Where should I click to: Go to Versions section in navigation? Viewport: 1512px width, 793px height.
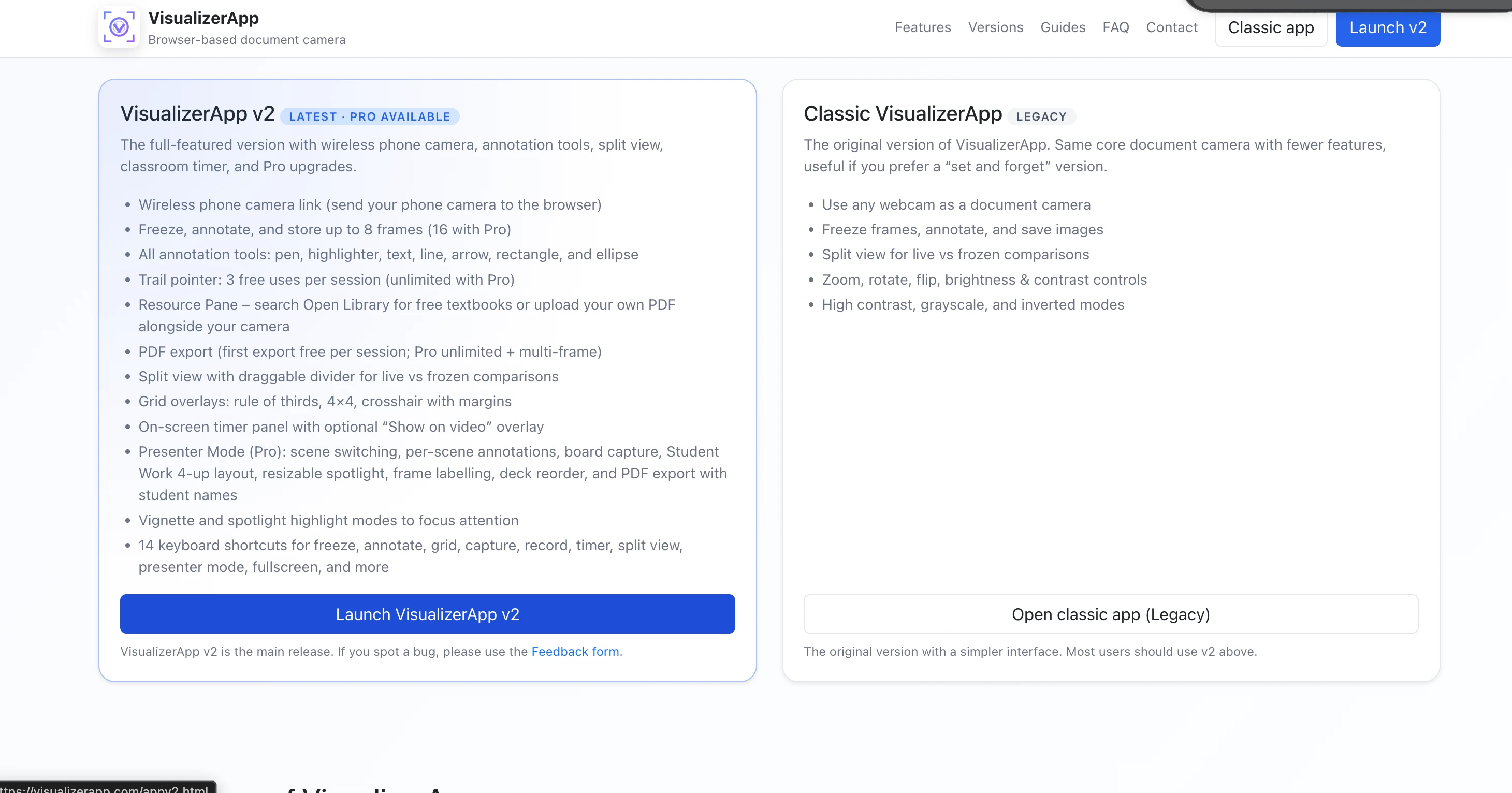point(995,27)
